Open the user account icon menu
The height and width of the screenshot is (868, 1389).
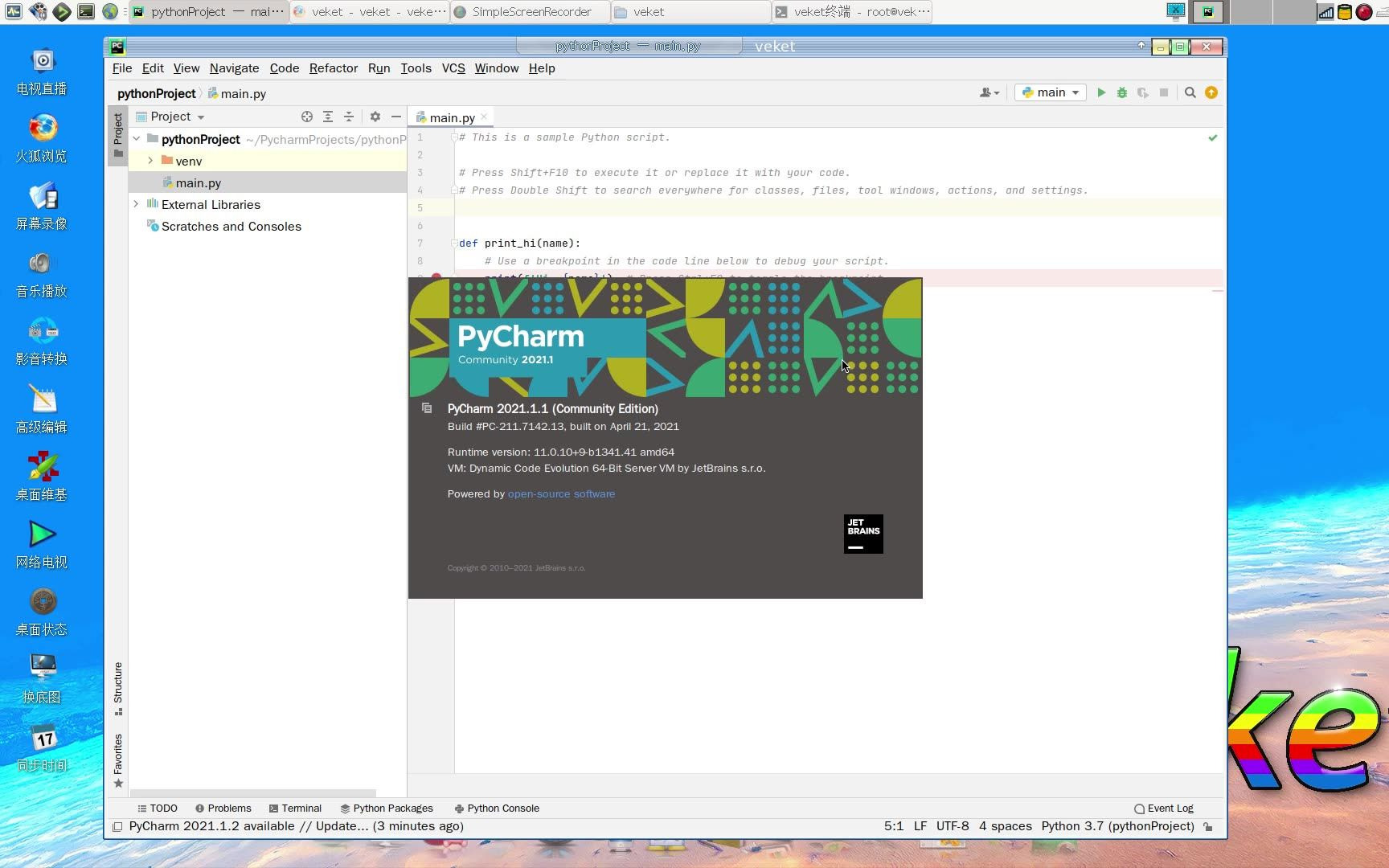(990, 92)
